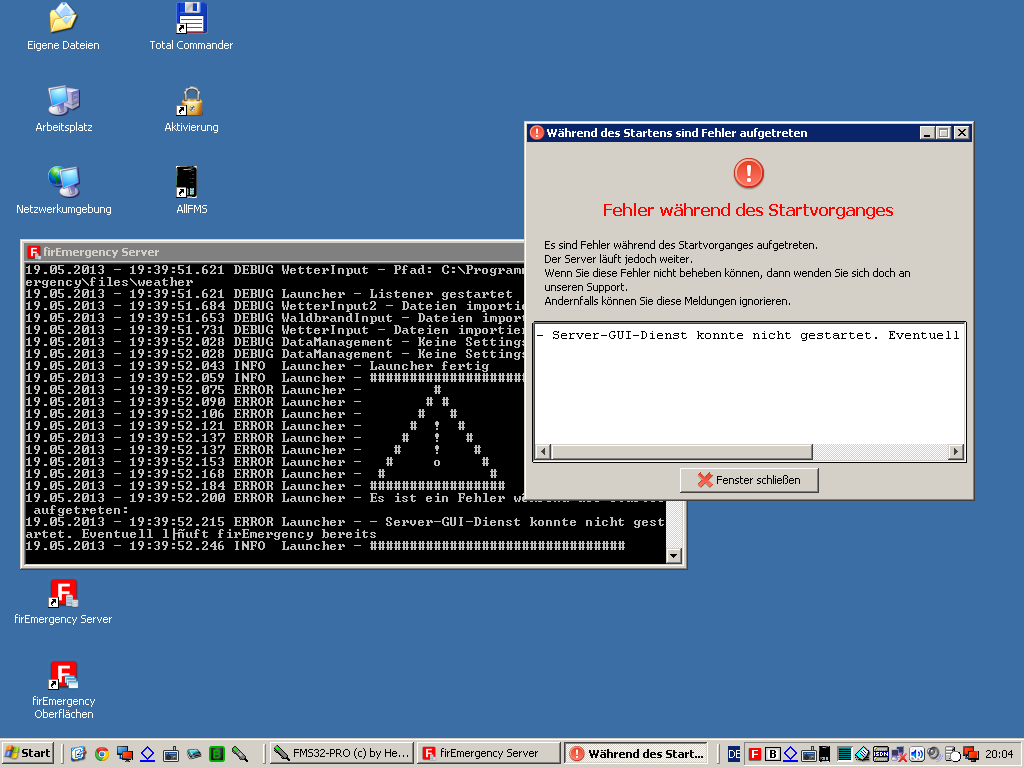Launch the AllFMS desktop shortcut
Screen dimensions: 1024x768
pos(191,182)
